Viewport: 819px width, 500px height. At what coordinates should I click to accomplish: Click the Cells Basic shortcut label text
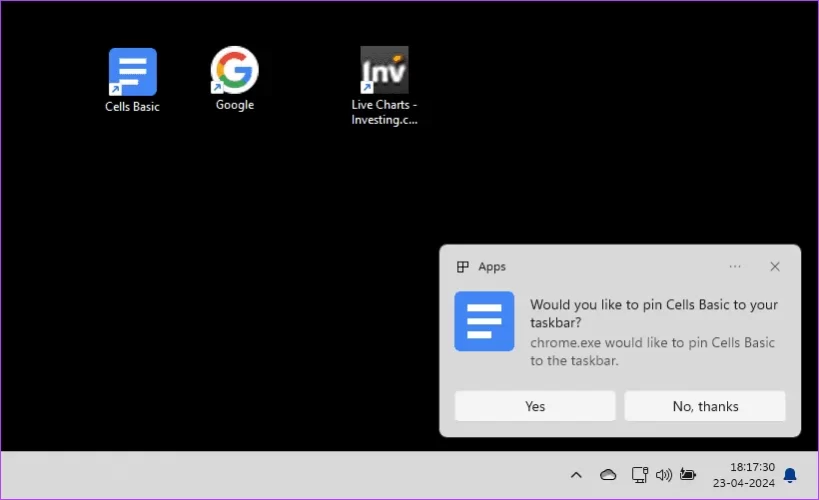[132, 107]
